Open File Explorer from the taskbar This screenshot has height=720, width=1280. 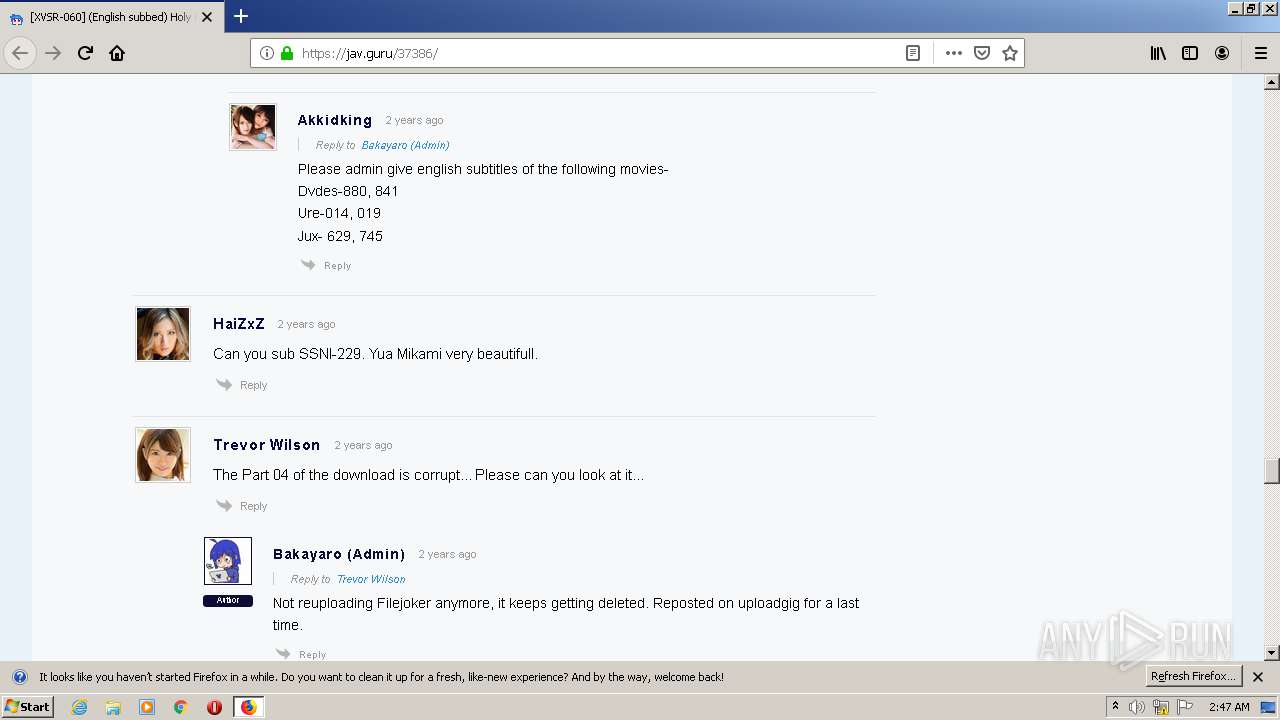[113, 707]
